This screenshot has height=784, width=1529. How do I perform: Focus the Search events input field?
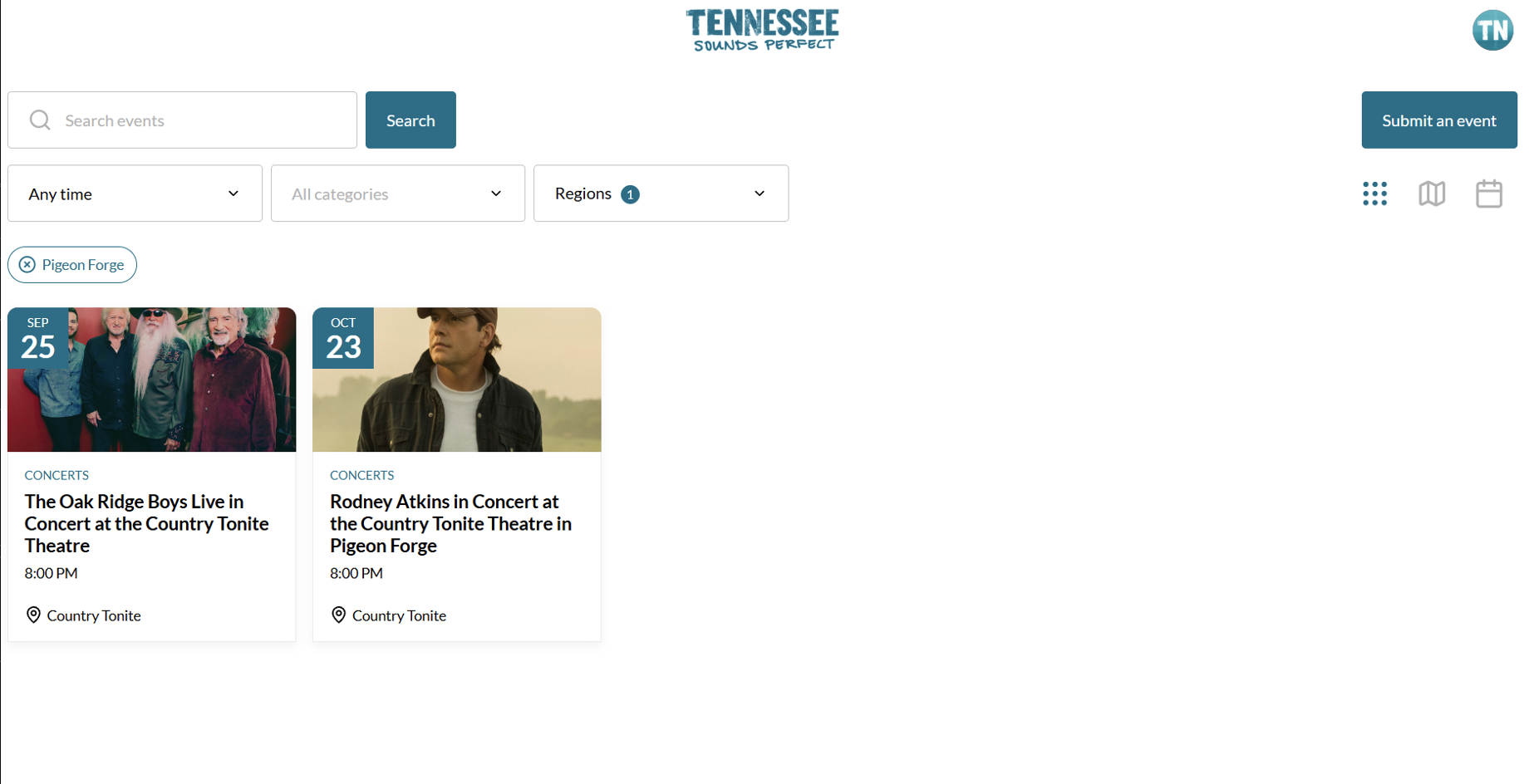182,120
